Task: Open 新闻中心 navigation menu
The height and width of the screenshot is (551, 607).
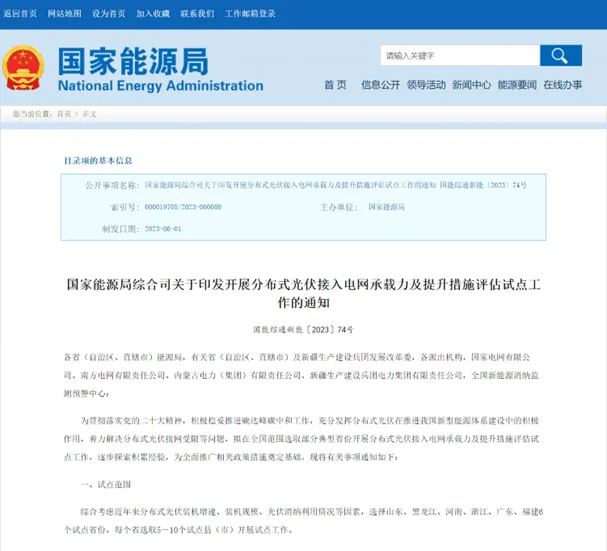Action: pos(471,85)
